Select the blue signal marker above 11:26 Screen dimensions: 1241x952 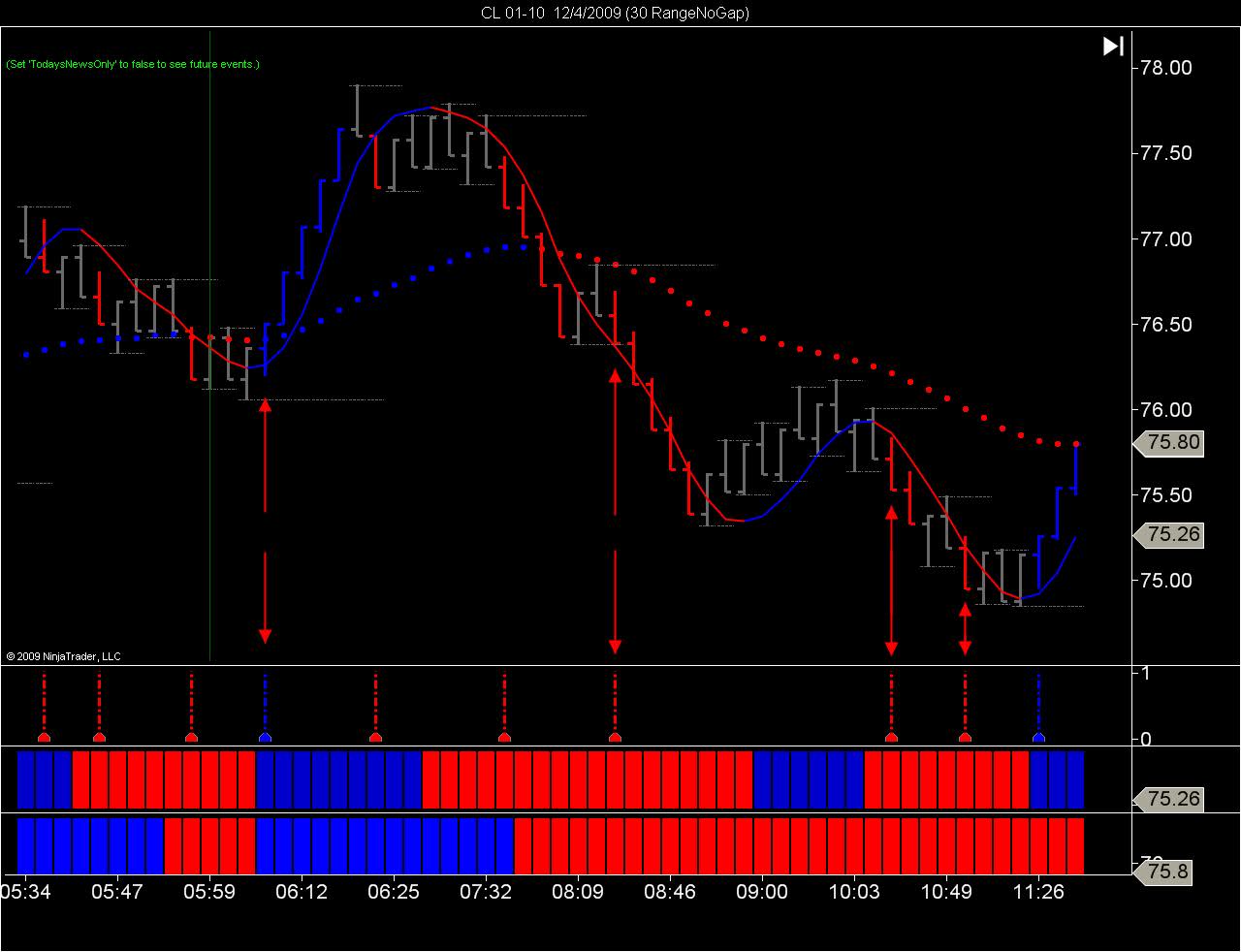(x=1038, y=738)
